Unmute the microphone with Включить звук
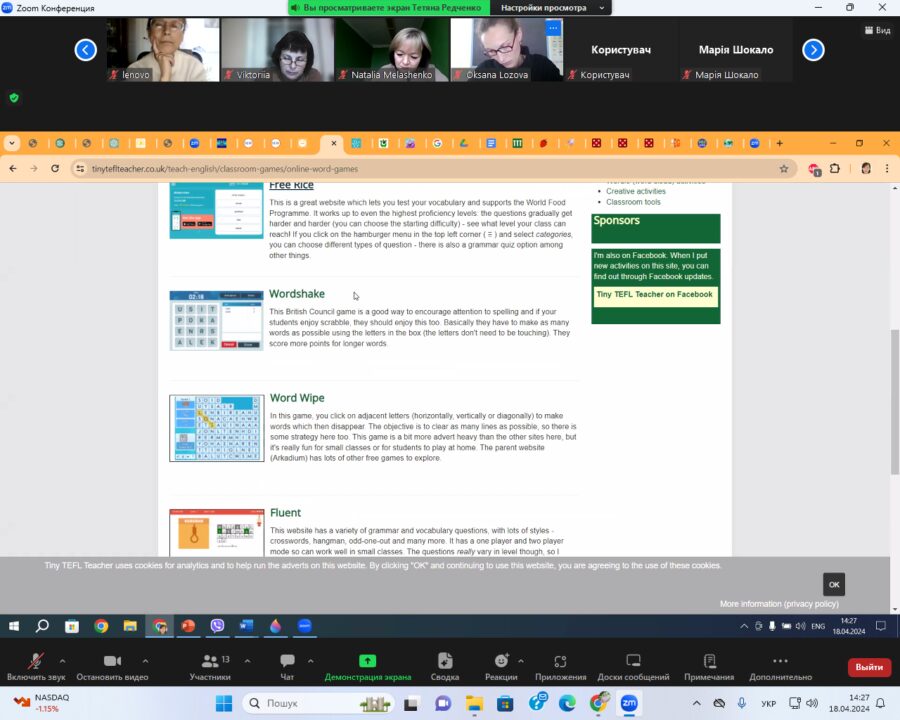The width and height of the screenshot is (900, 720). (36, 667)
